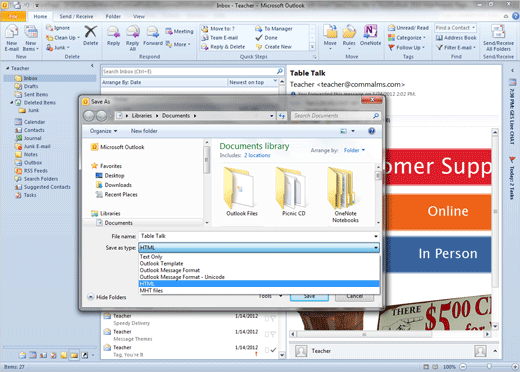The height and width of the screenshot is (372, 520).
Task: Switch to the Send / Receive tab
Action: (76, 16)
